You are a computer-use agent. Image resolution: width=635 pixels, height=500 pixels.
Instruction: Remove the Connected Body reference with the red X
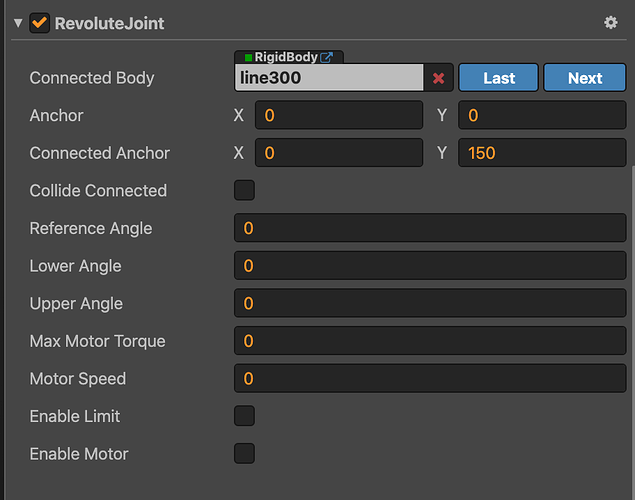tap(438, 78)
